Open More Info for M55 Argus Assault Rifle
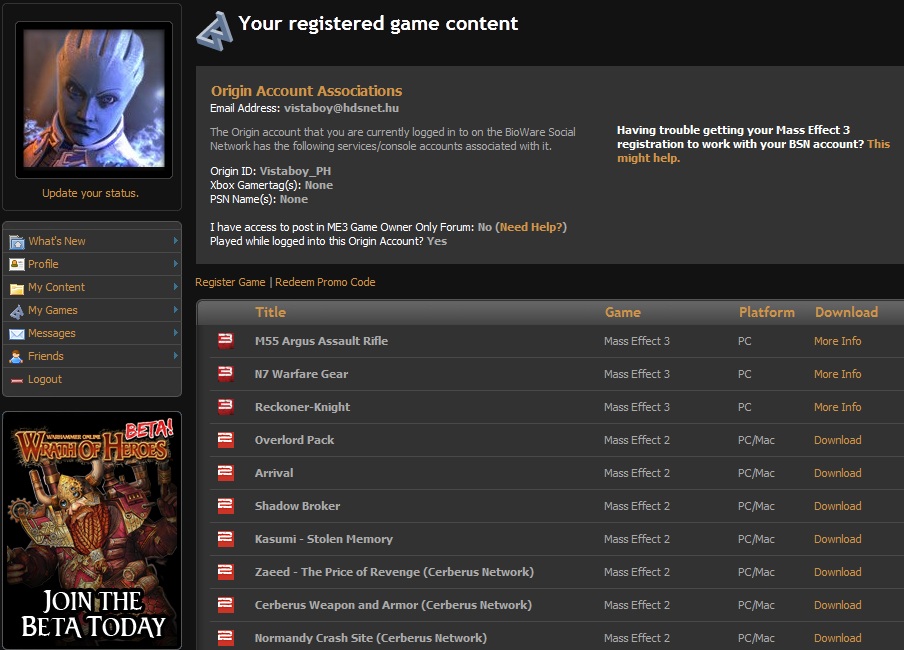Screen dimensions: 904x650 [x=838, y=341]
